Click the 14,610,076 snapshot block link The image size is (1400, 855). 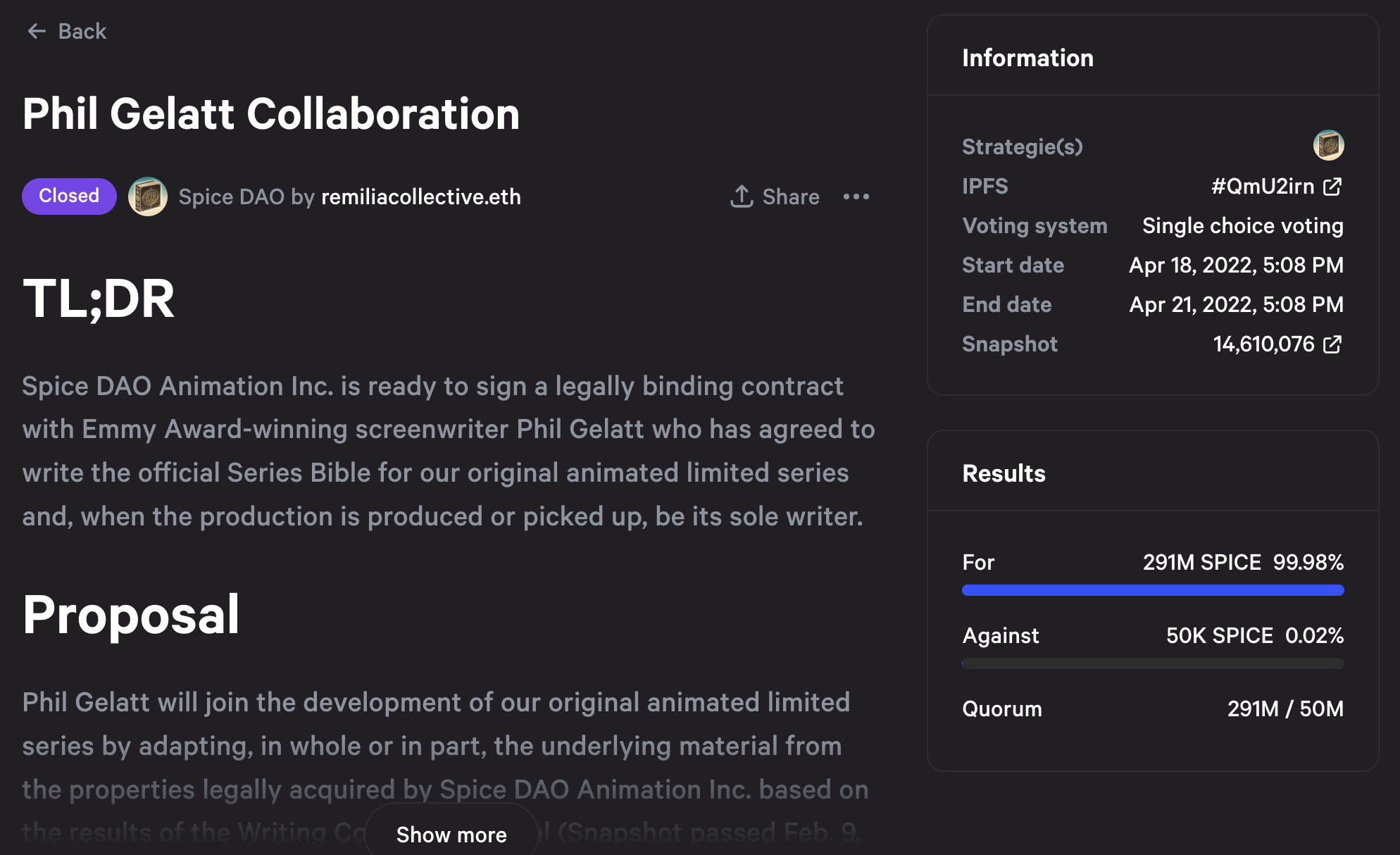click(1263, 344)
